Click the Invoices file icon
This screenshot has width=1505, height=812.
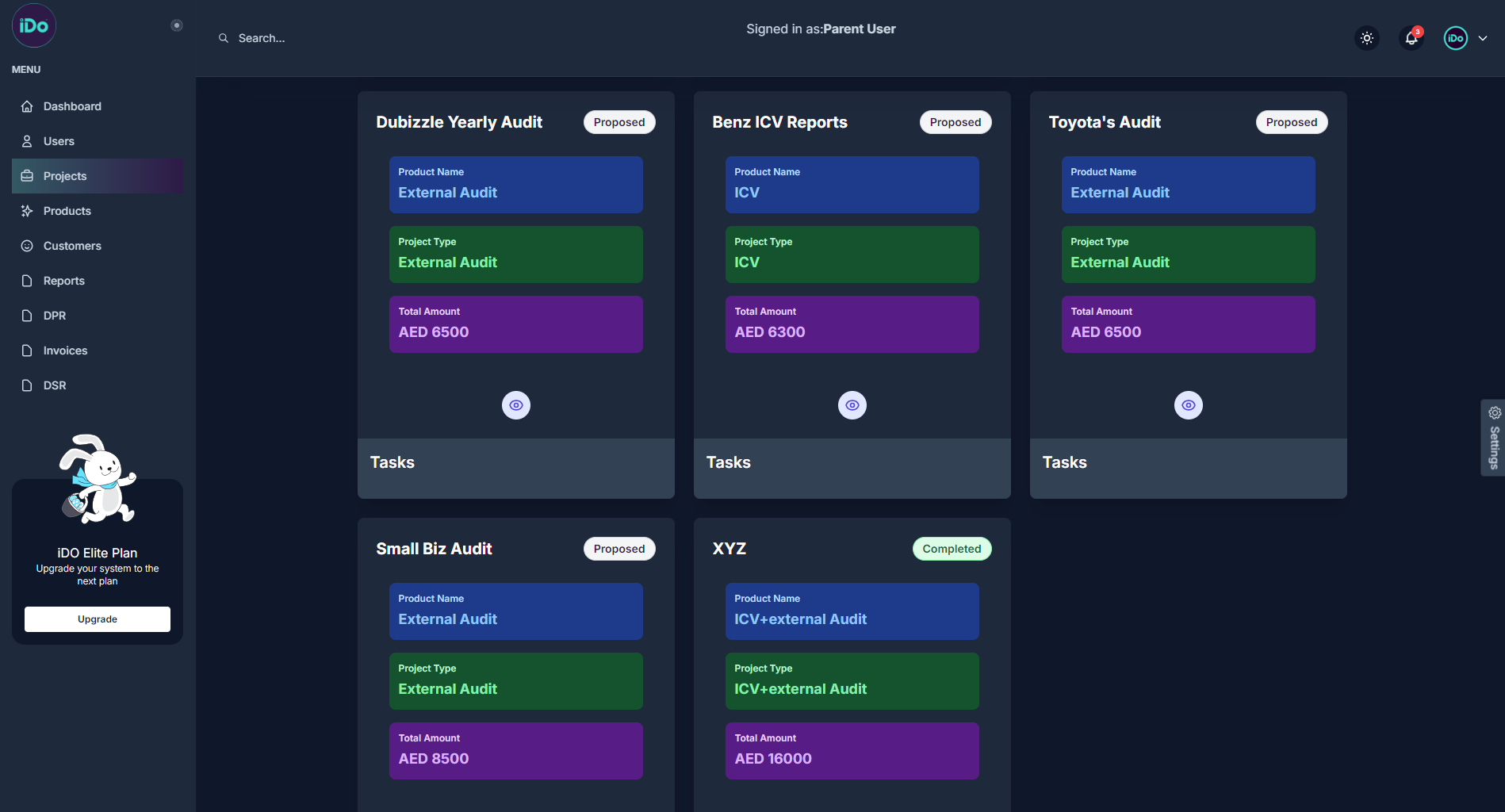pyautogui.click(x=27, y=350)
